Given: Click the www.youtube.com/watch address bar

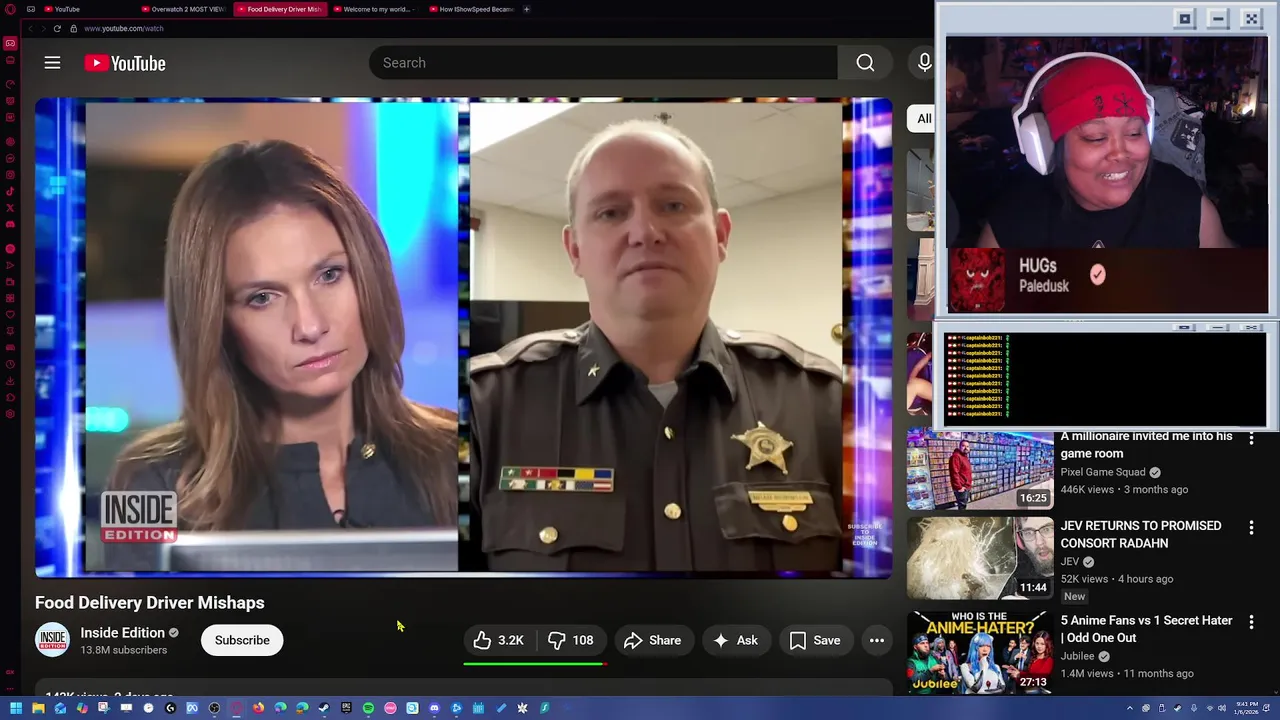Looking at the screenshot, I should (124, 28).
